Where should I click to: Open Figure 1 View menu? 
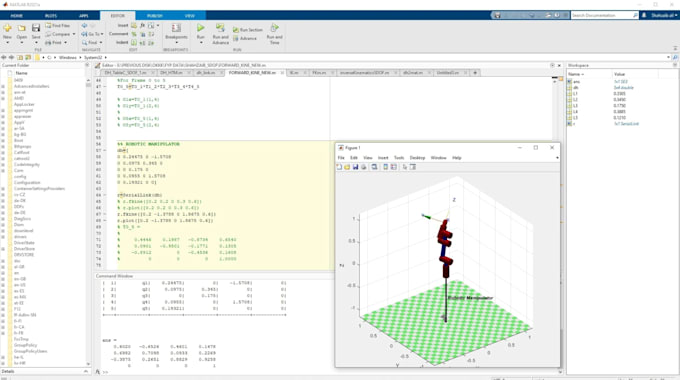point(368,158)
